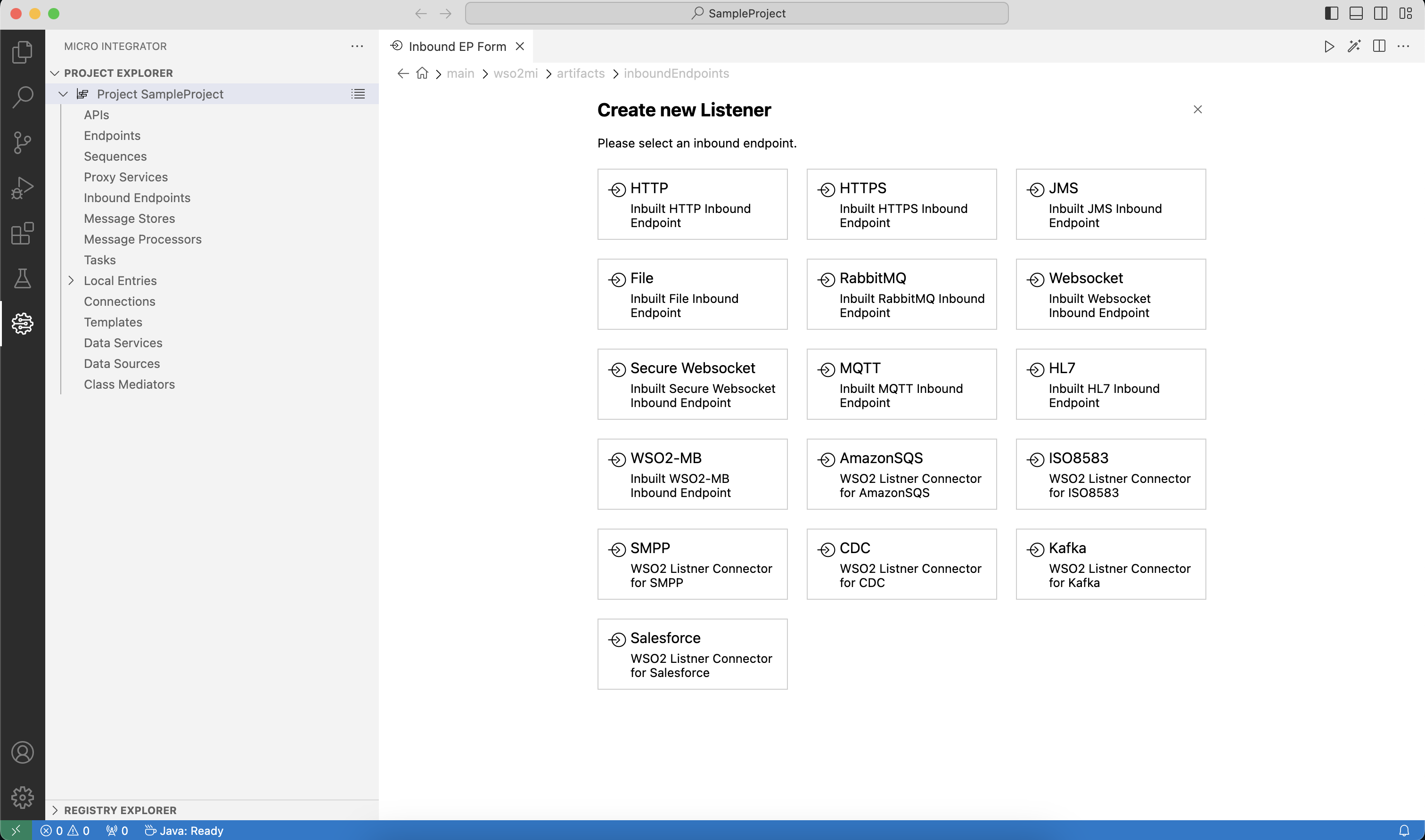Viewport: 1425px width, 840px height.
Task: Choose the RabbitMQ inbound endpoint card
Action: 901,294
